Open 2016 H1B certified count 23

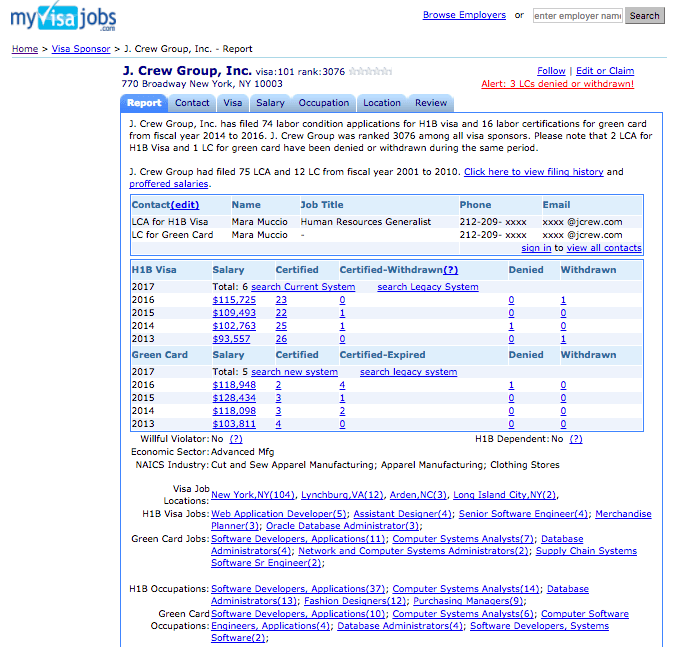coord(281,300)
